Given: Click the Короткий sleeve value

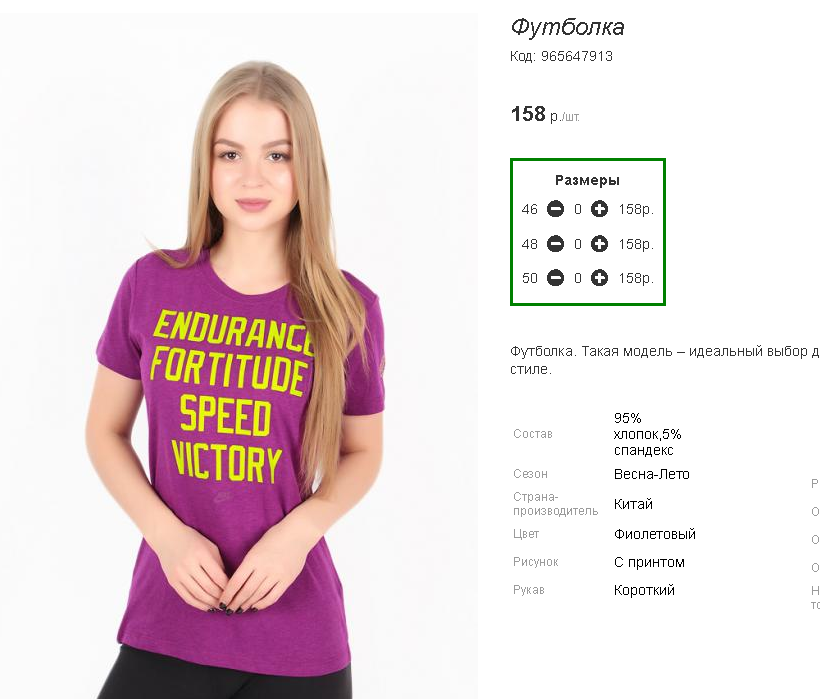Looking at the screenshot, I should click(x=644, y=590).
